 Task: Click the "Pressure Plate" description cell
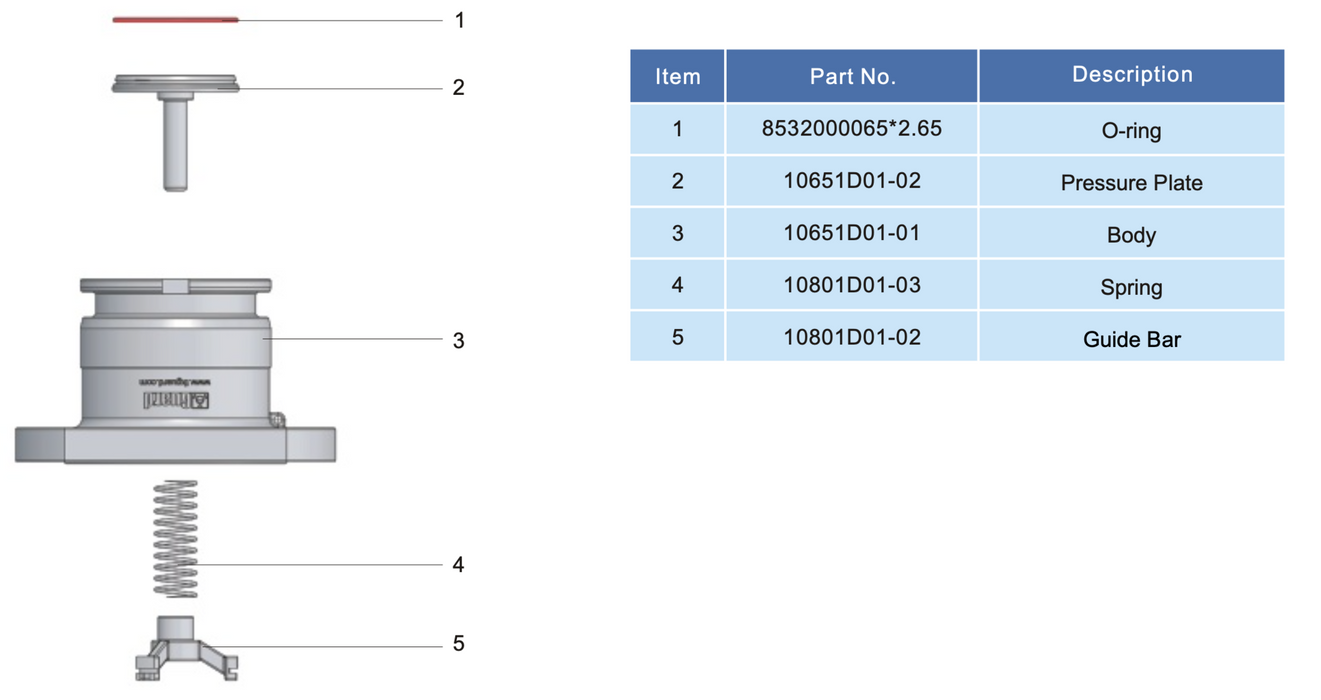tap(1131, 183)
